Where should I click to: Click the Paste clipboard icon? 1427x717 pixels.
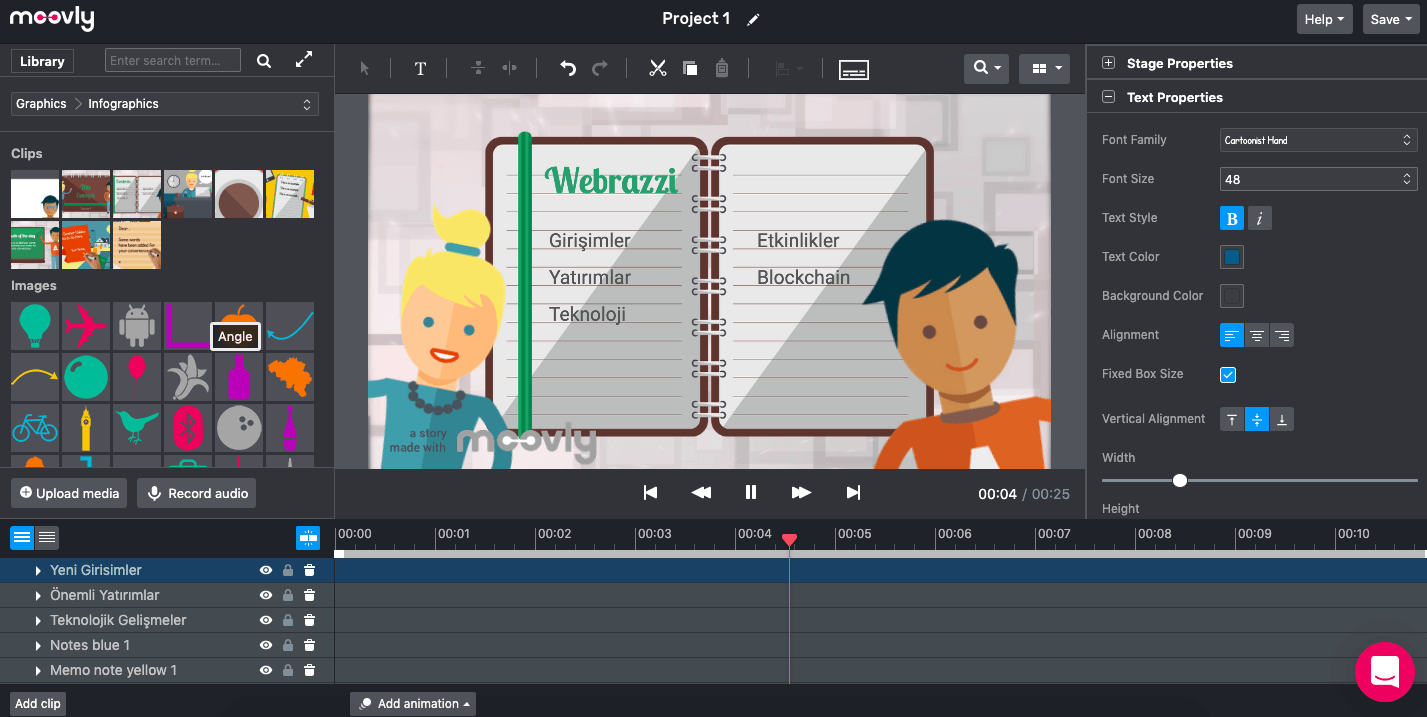click(722, 69)
